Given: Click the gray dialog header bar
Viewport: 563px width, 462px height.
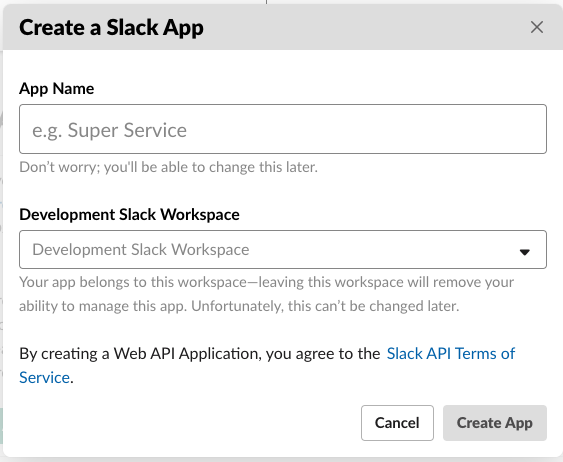Looking at the screenshot, I should [x=283, y=27].
